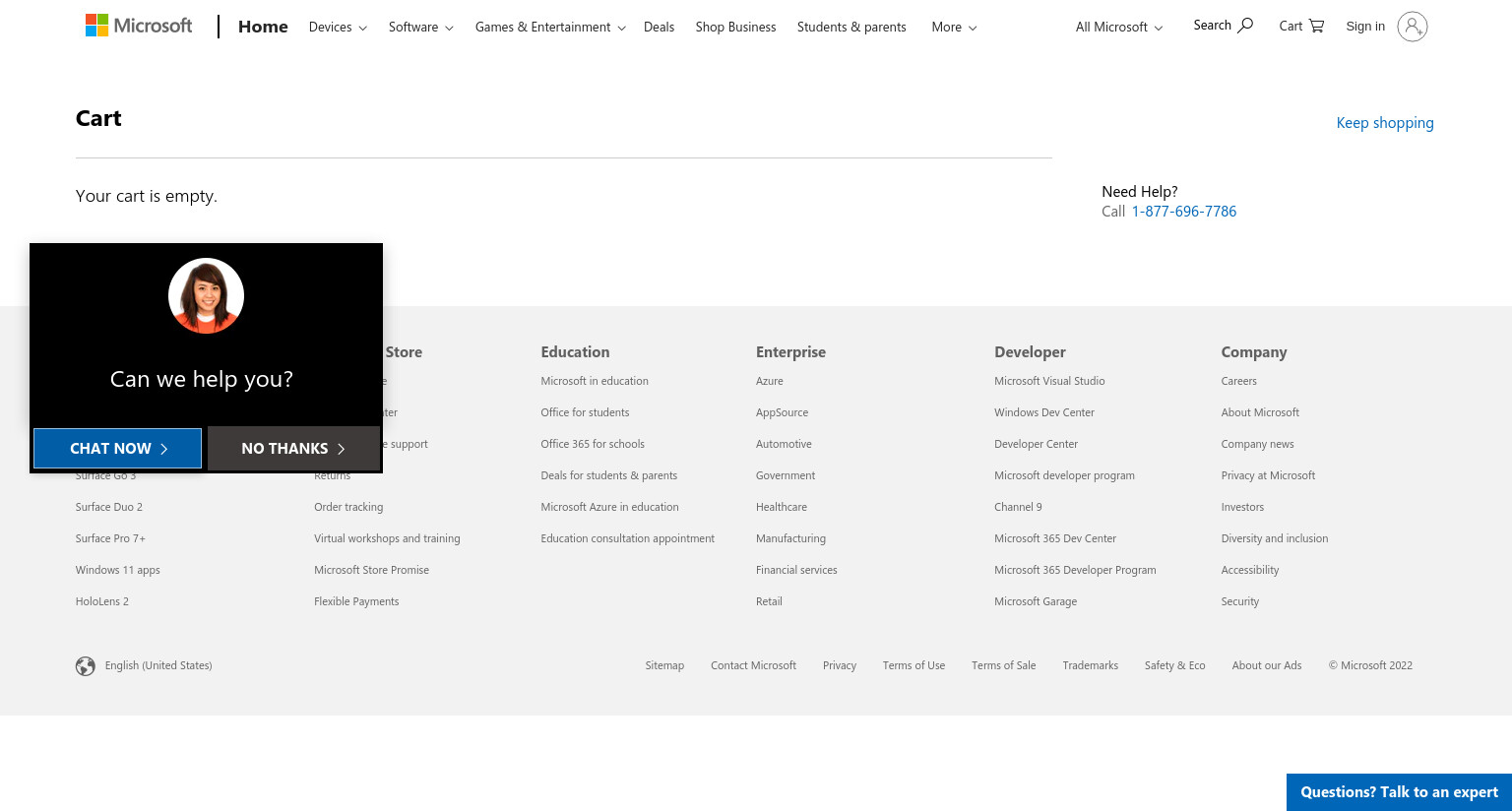The height and width of the screenshot is (811, 1512).
Task: Expand the Devices dropdown menu
Action: point(338,27)
